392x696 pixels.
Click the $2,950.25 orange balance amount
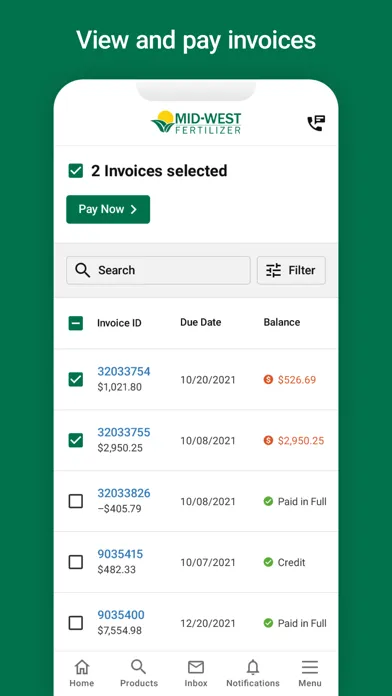[x=301, y=441]
